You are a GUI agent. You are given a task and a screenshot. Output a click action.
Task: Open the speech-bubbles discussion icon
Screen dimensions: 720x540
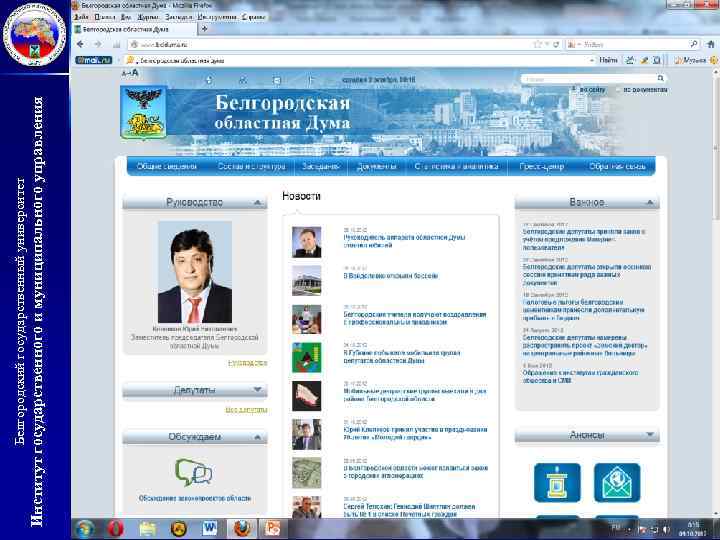(194, 472)
